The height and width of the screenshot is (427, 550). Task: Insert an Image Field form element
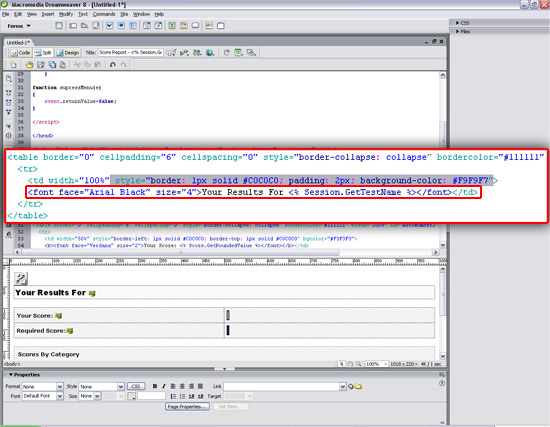[172, 26]
